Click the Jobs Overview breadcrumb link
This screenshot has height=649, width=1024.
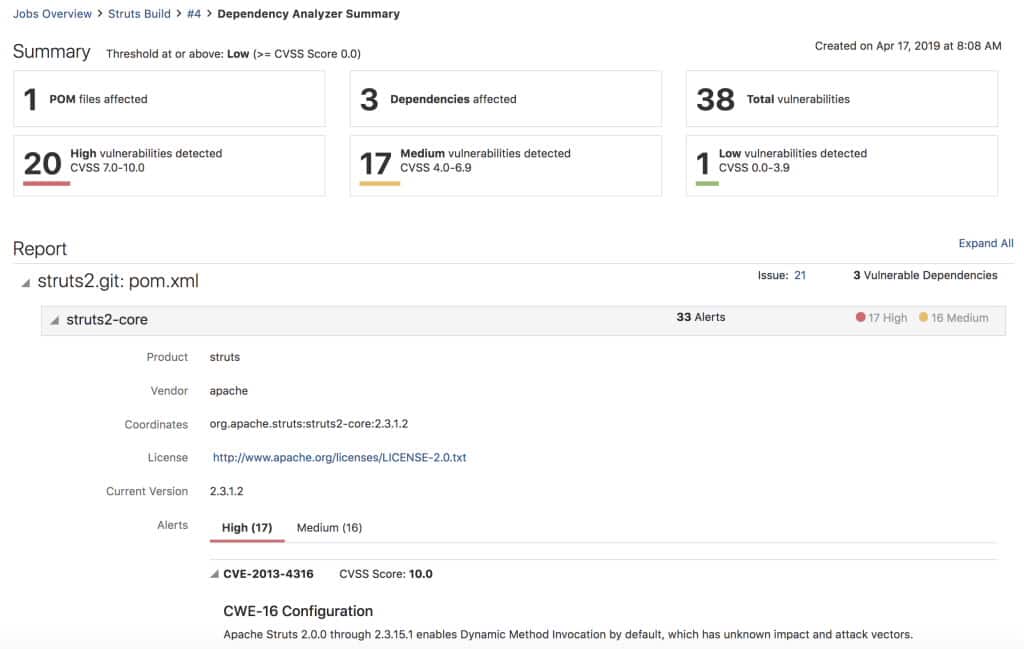coord(52,14)
